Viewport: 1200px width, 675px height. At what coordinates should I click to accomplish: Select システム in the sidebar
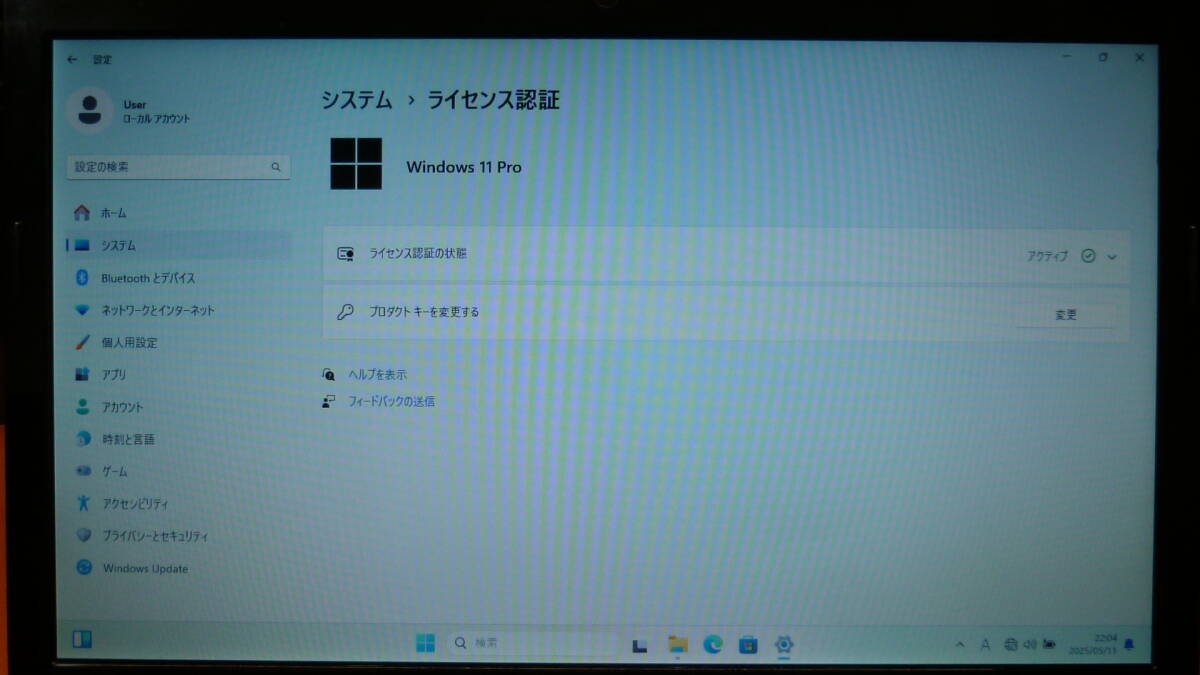pos(178,245)
